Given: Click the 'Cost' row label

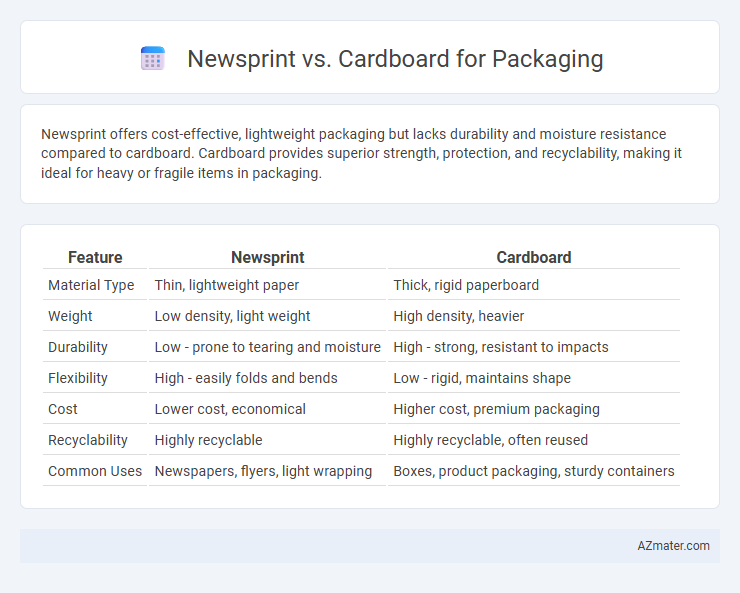Looking at the screenshot, I should (63, 409).
